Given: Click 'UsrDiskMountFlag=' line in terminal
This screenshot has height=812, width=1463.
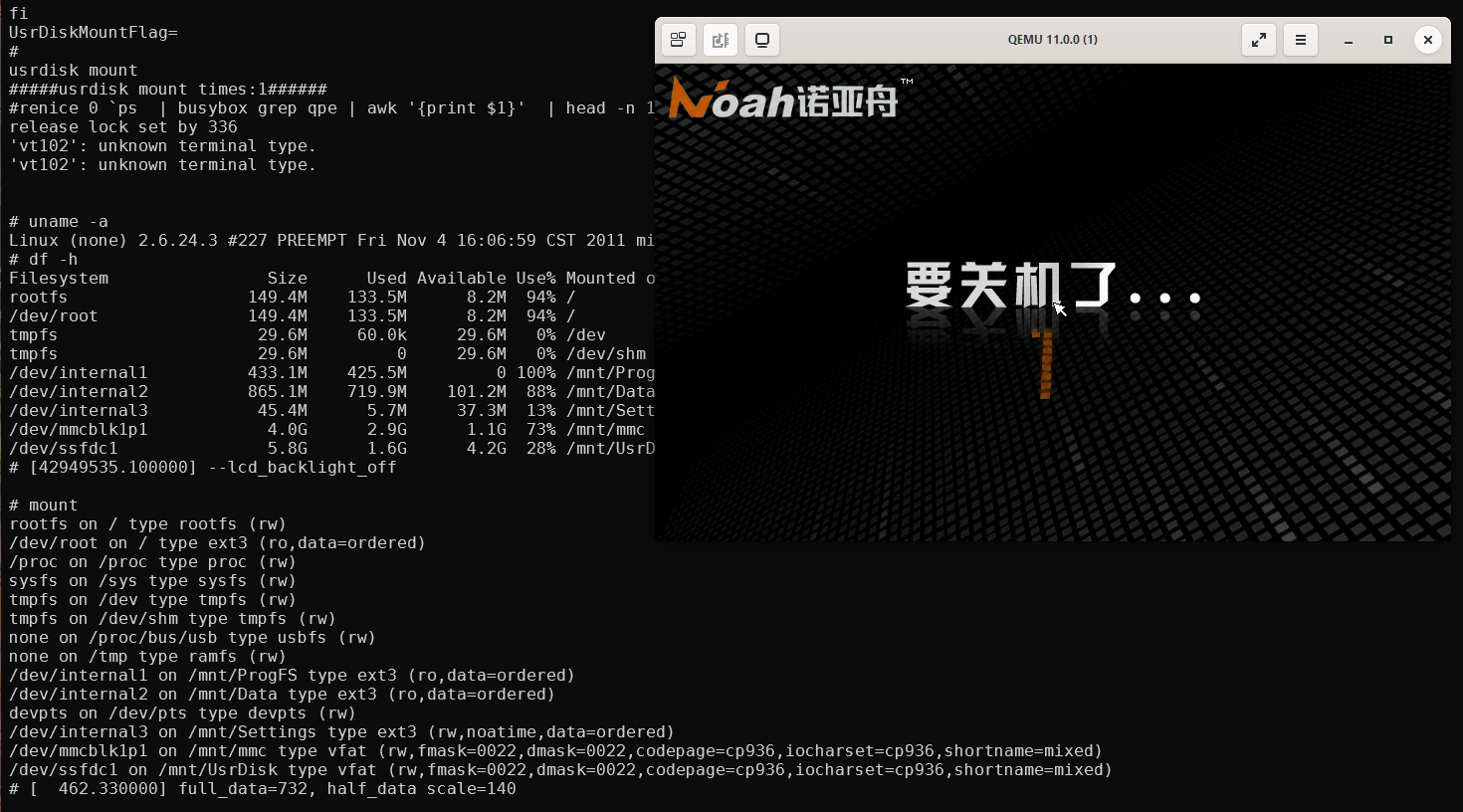Looking at the screenshot, I should click(94, 33).
